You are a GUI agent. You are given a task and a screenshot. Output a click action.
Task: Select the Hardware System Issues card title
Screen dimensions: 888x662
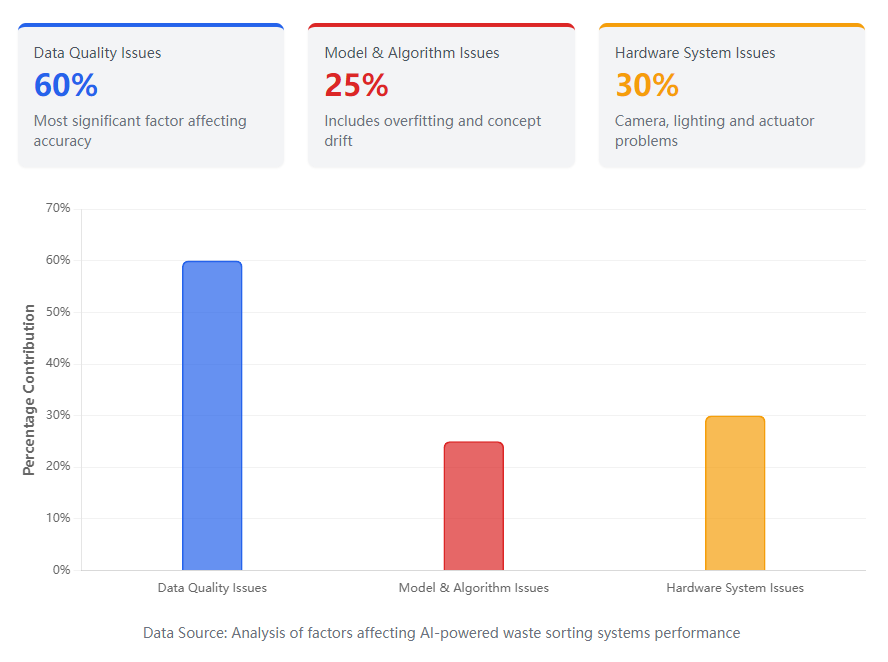point(695,53)
